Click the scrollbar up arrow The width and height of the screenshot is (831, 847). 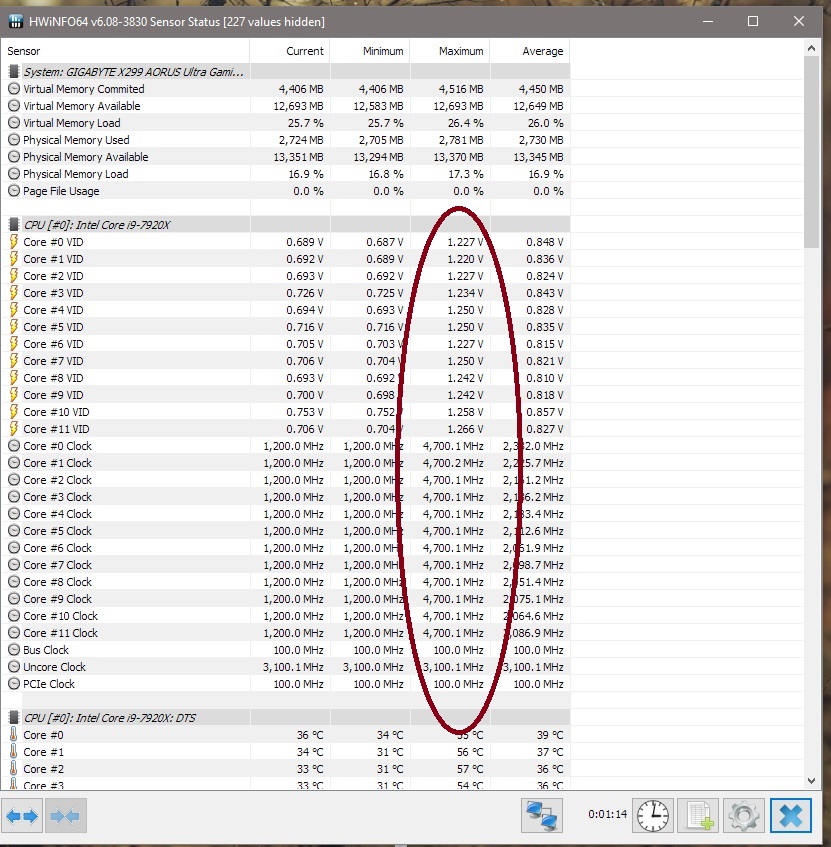click(x=811, y=48)
